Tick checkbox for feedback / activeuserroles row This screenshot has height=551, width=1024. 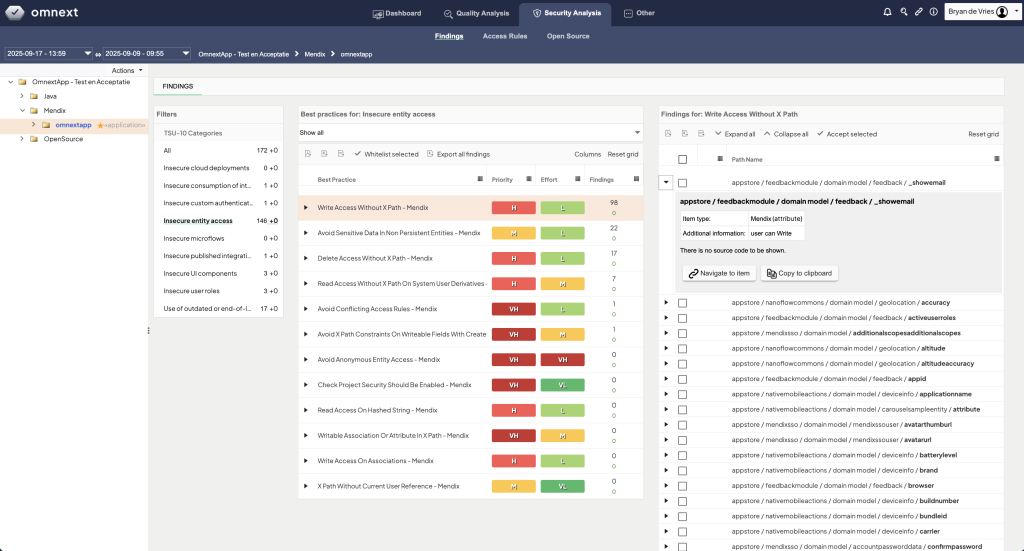[682, 319]
